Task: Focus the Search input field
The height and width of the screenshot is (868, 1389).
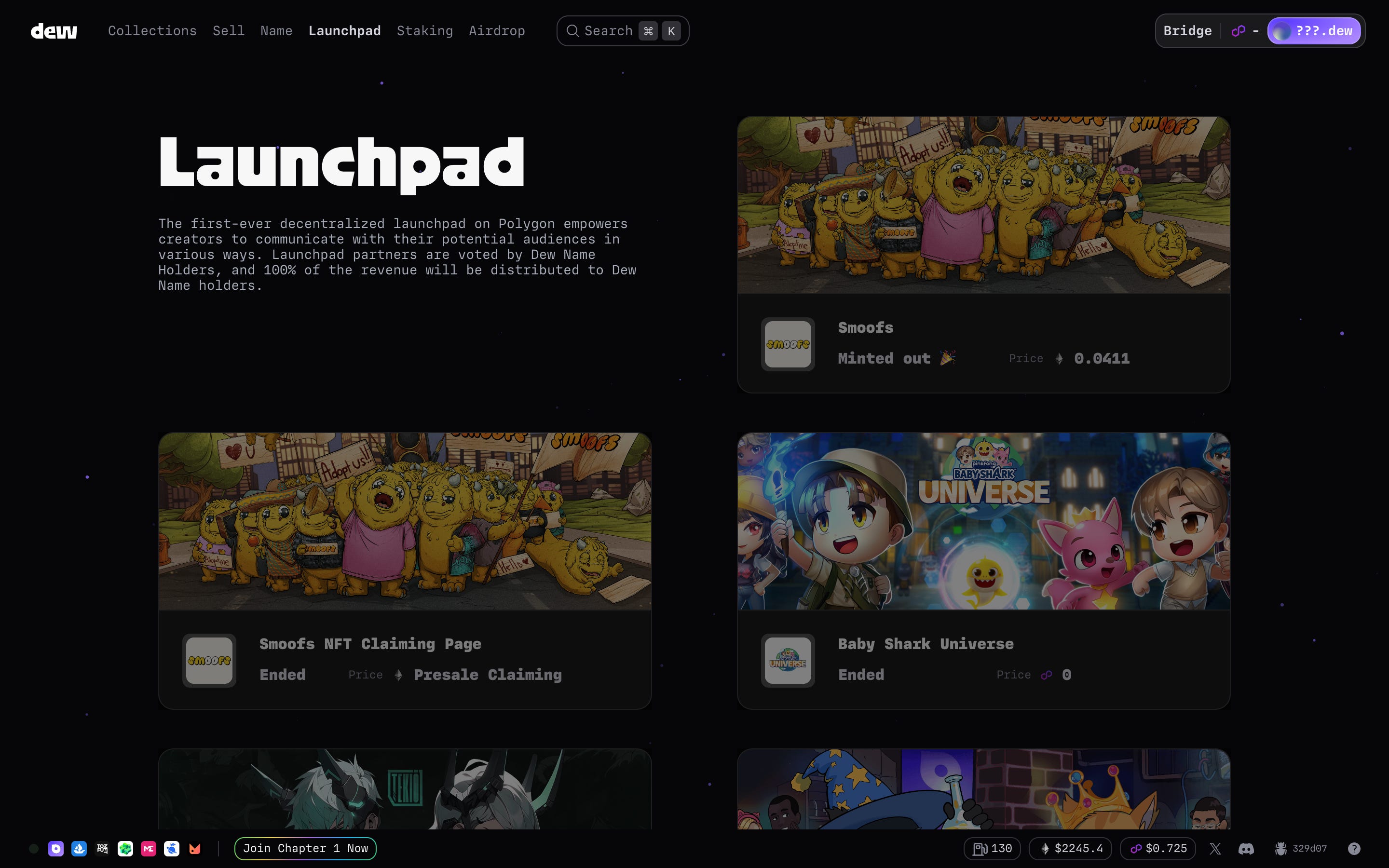Action: click(608, 31)
